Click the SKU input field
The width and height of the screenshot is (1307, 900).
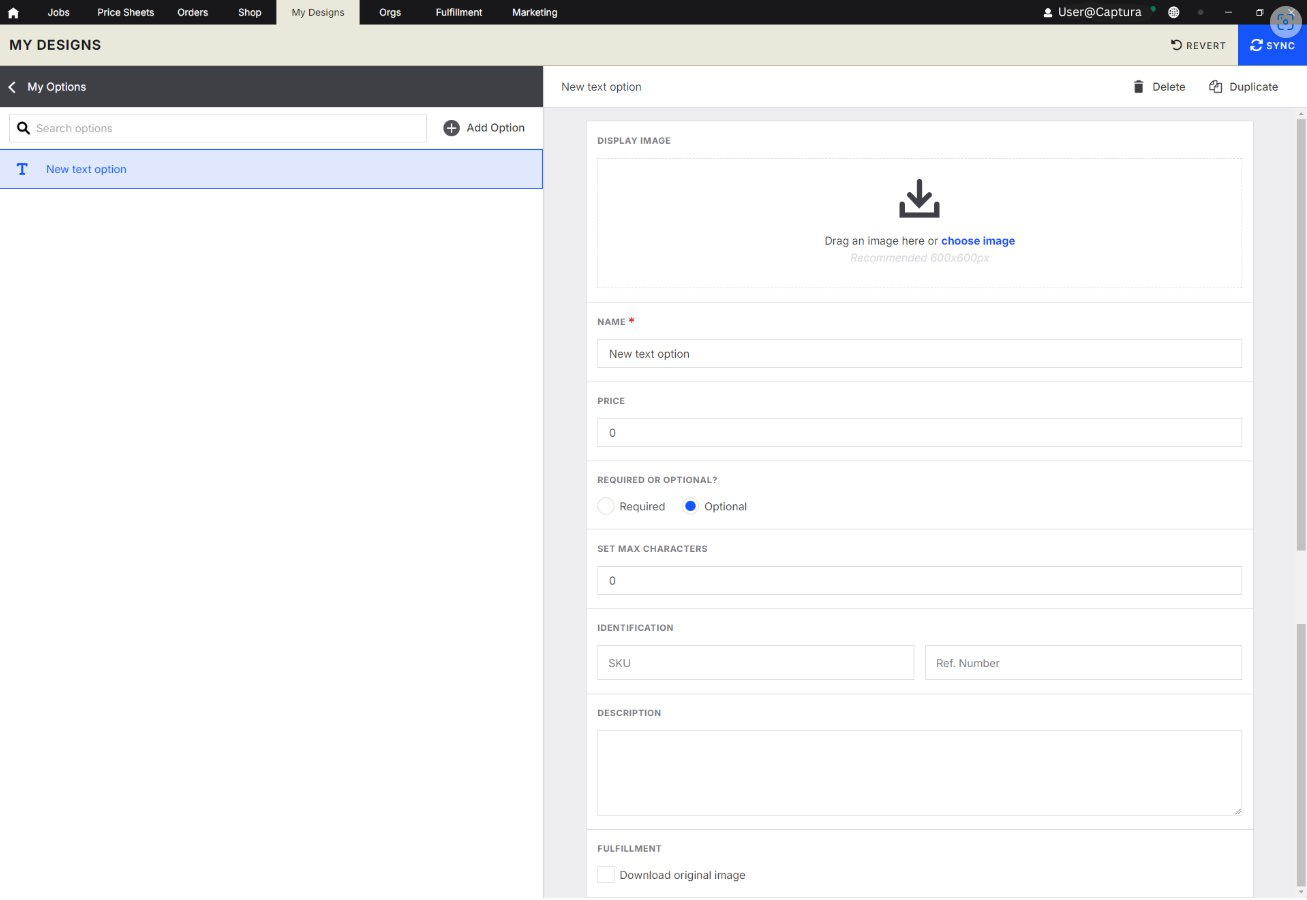(x=755, y=663)
